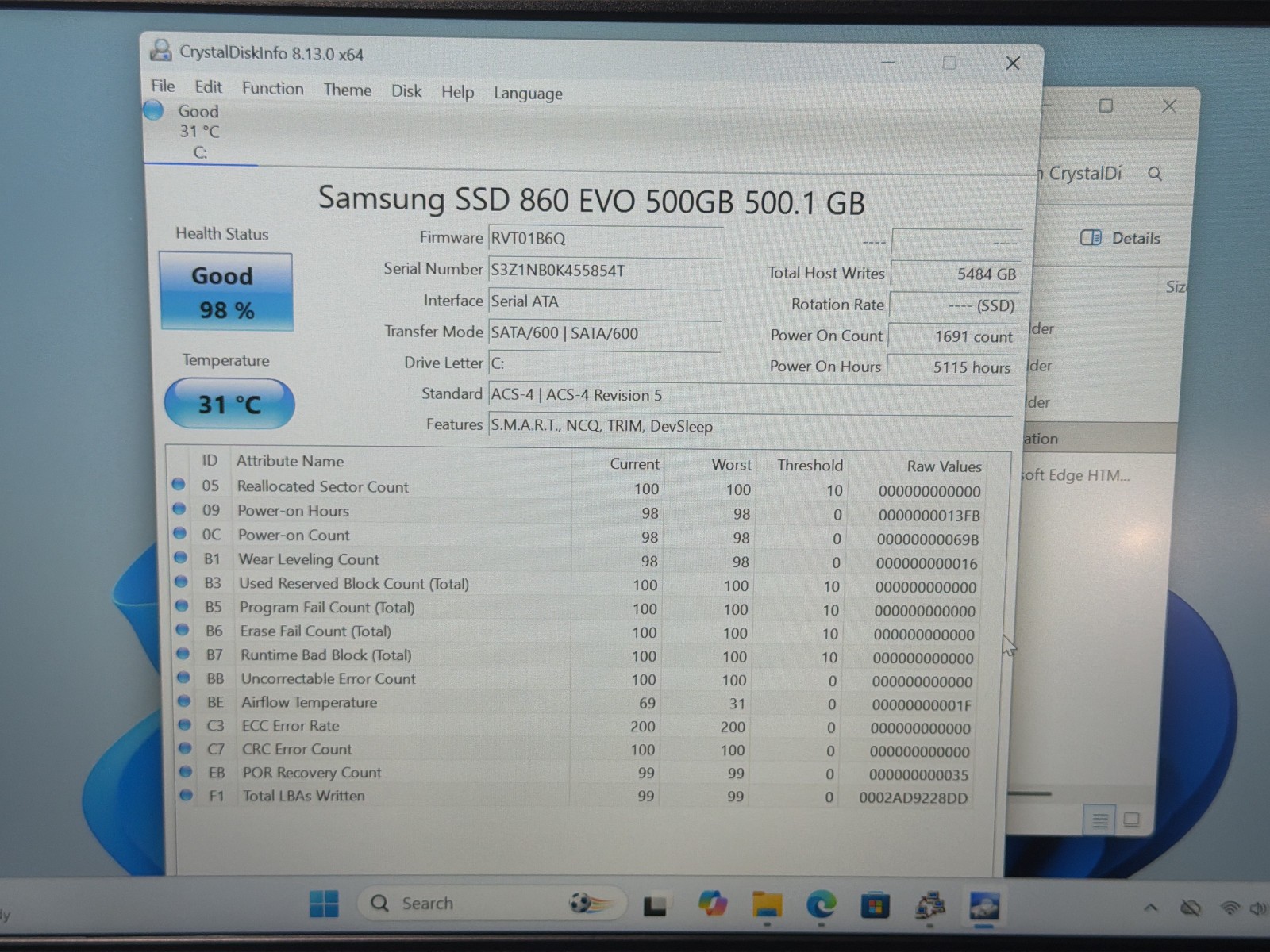Image resolution: width=1270 pixels, height=952 pixels.
Task: Open the Theme menu
Action: (x=347, y=90)
